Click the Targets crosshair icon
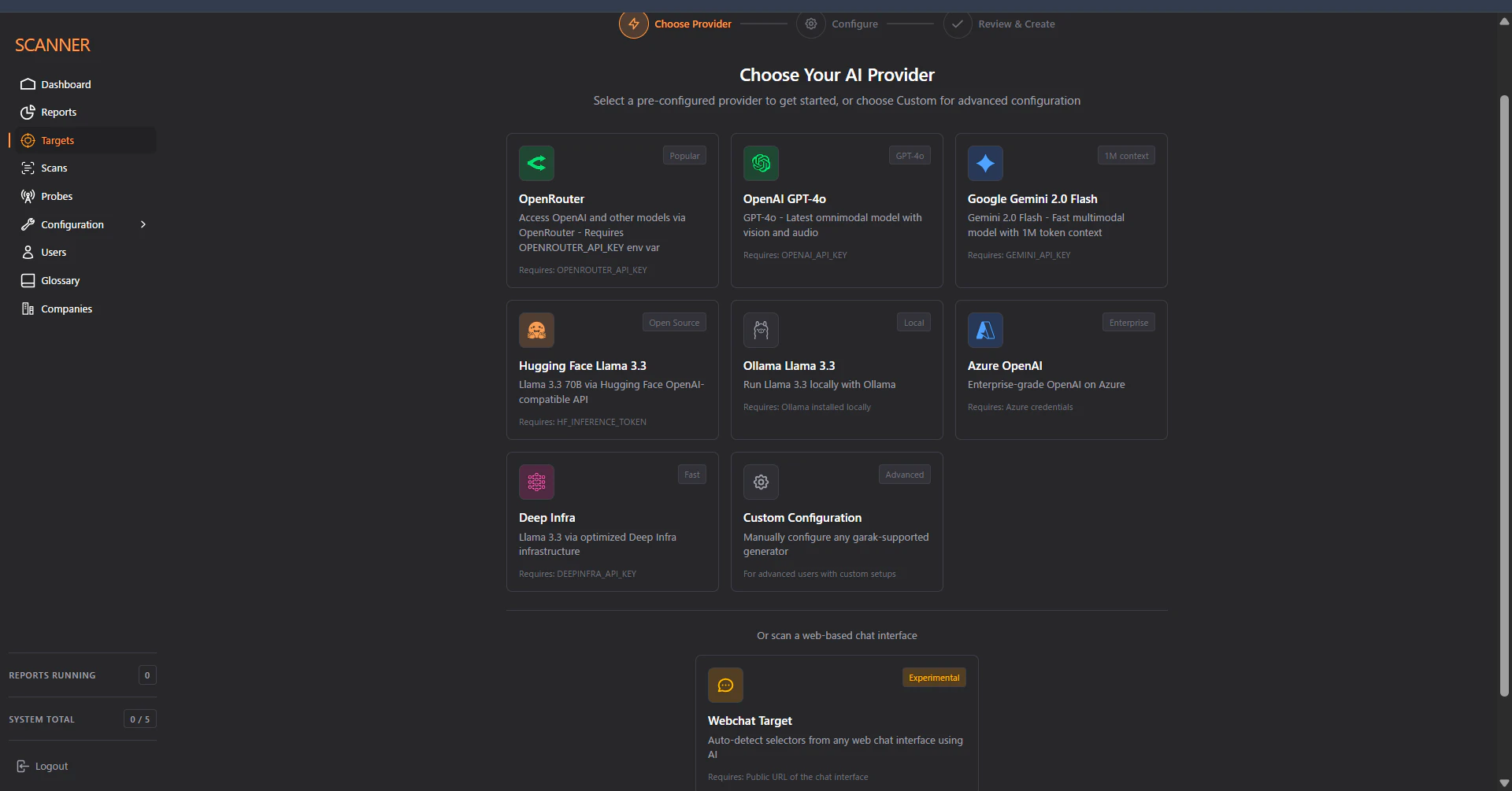The image size is (1512, 791). click(x=28, y=141)
